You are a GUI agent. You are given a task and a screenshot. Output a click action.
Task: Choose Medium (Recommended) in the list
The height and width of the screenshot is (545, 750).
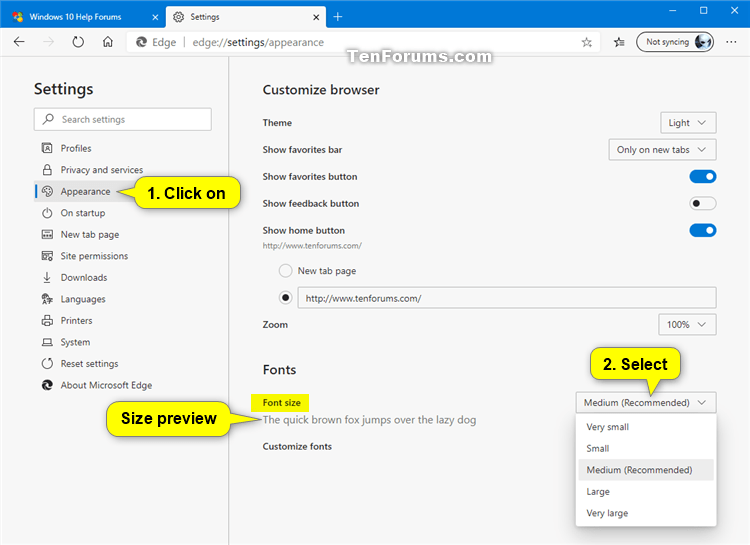pos(646,470)
